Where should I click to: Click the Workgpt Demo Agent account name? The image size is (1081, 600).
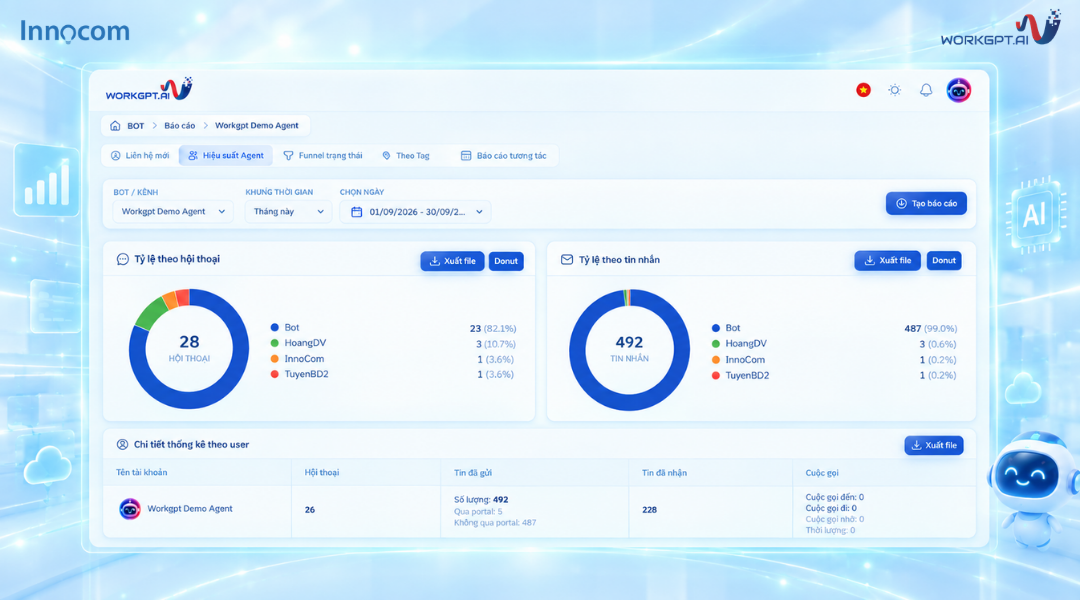coord(190,508)
